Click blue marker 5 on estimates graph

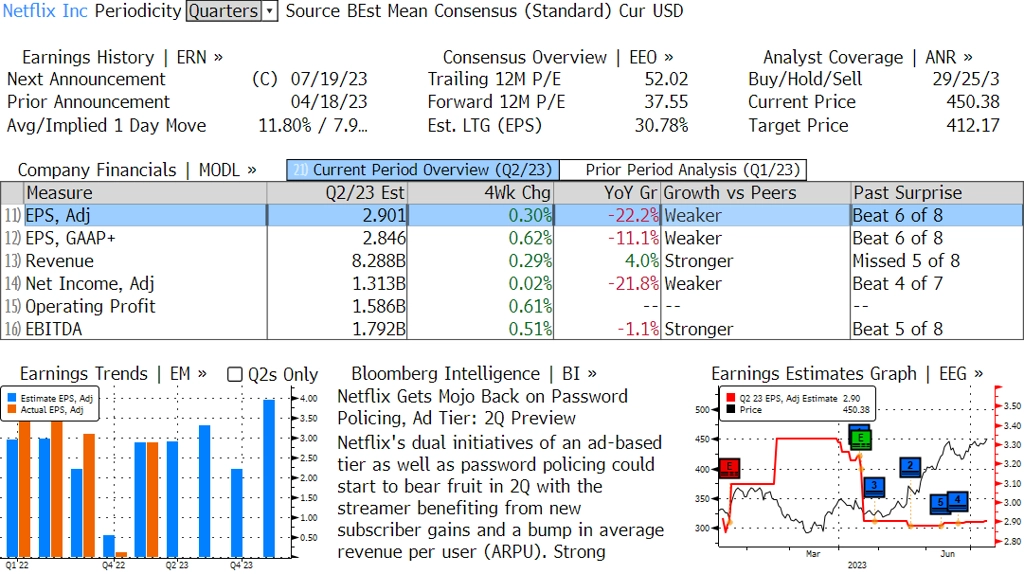pos(940,503)
